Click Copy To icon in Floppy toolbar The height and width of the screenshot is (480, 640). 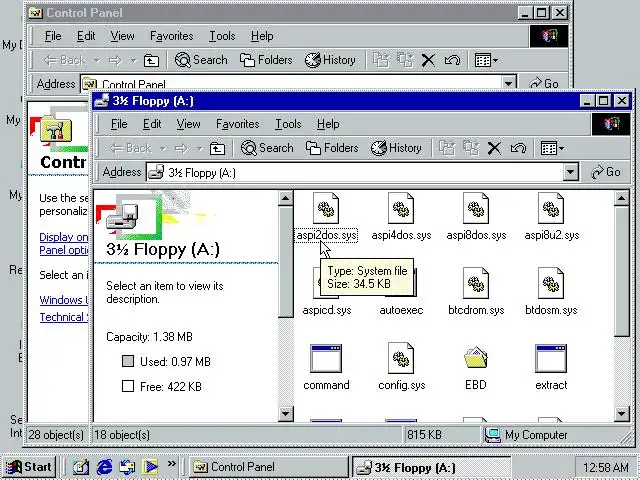click(x=471, y=148)
